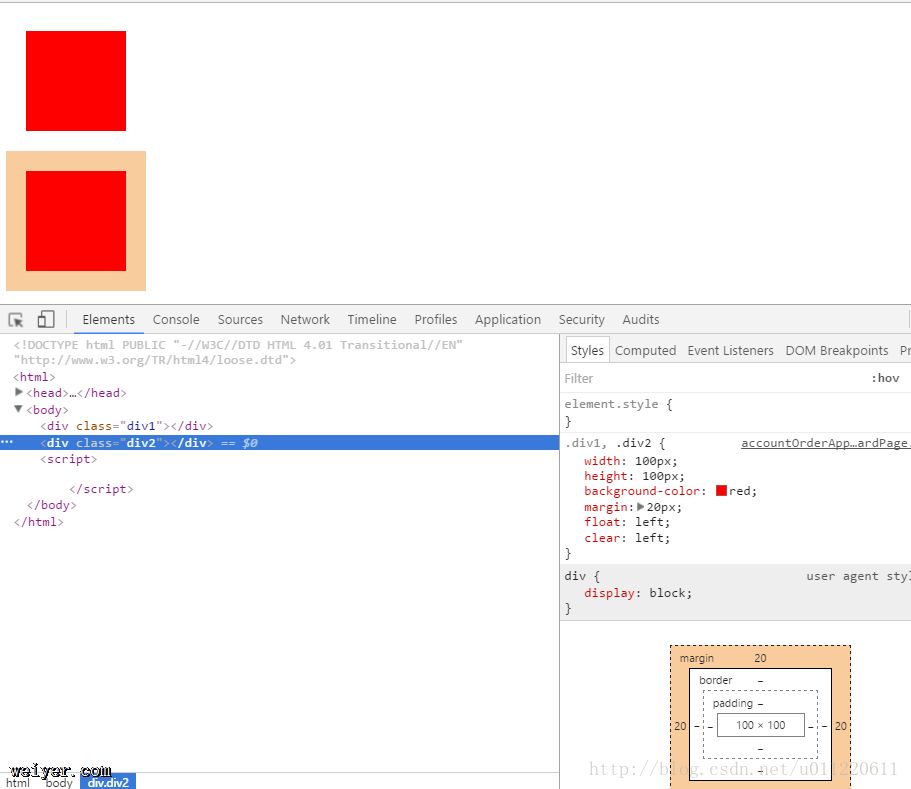Image resolution: width=911 pixels, height=789 pixels.
Task: Go to the Profiles tab
Action: pos(436,320)
